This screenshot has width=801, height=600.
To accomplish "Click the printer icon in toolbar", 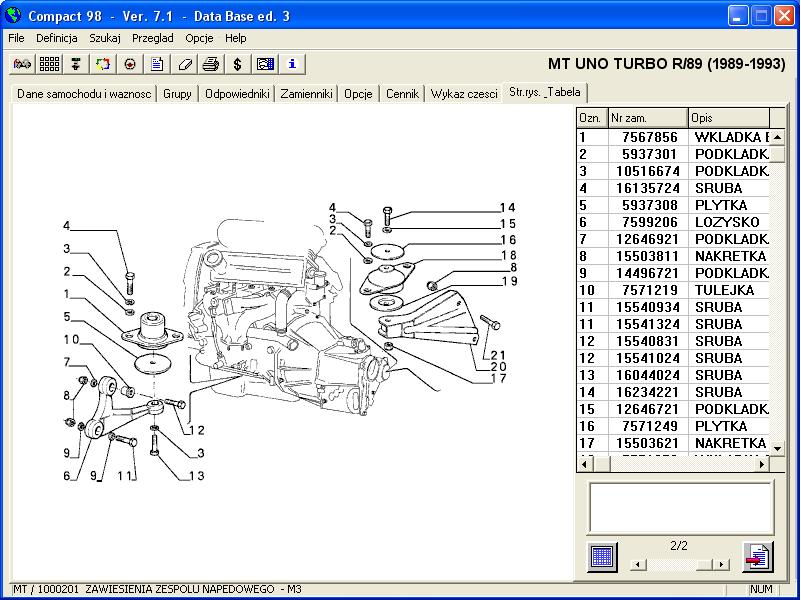I will click(x=211, y=64).
